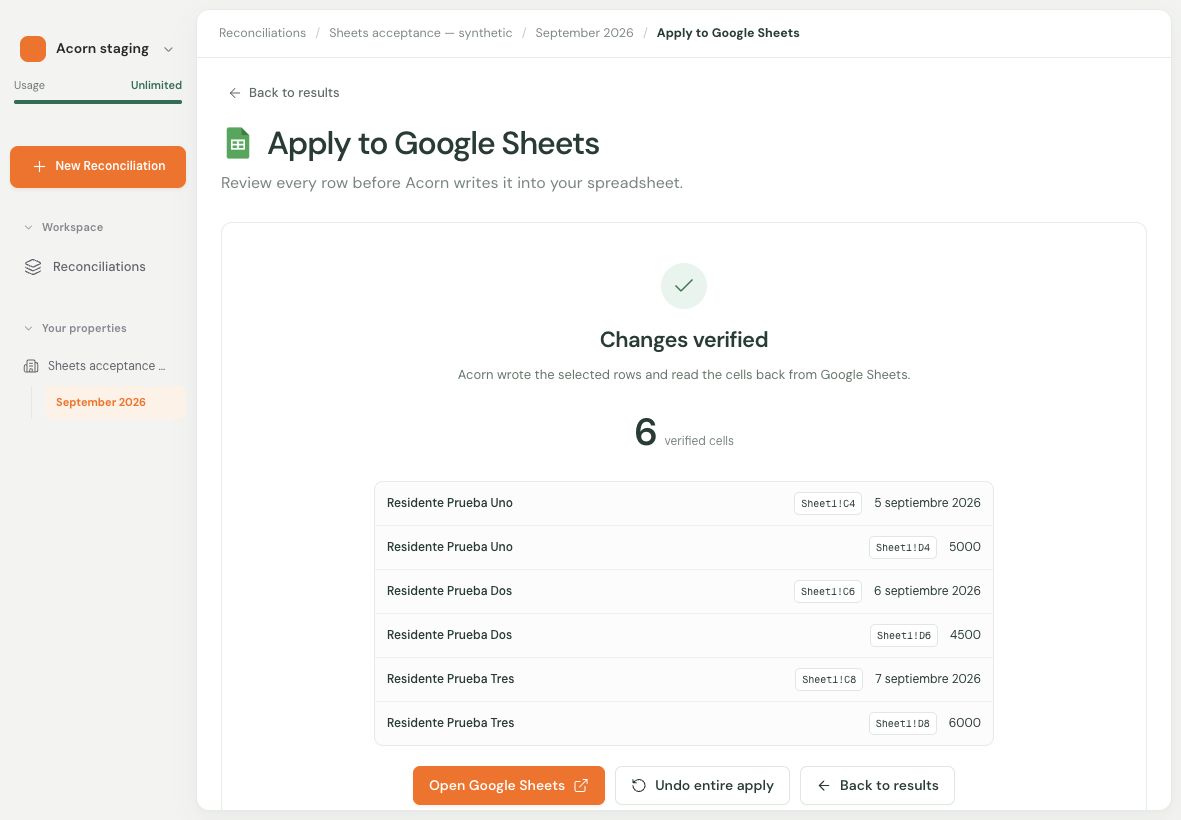The width and height of the screenshot is (1181, 820).
Task: Click the Reconciliations breadcrumb link
Action: (x=262, y=33)
